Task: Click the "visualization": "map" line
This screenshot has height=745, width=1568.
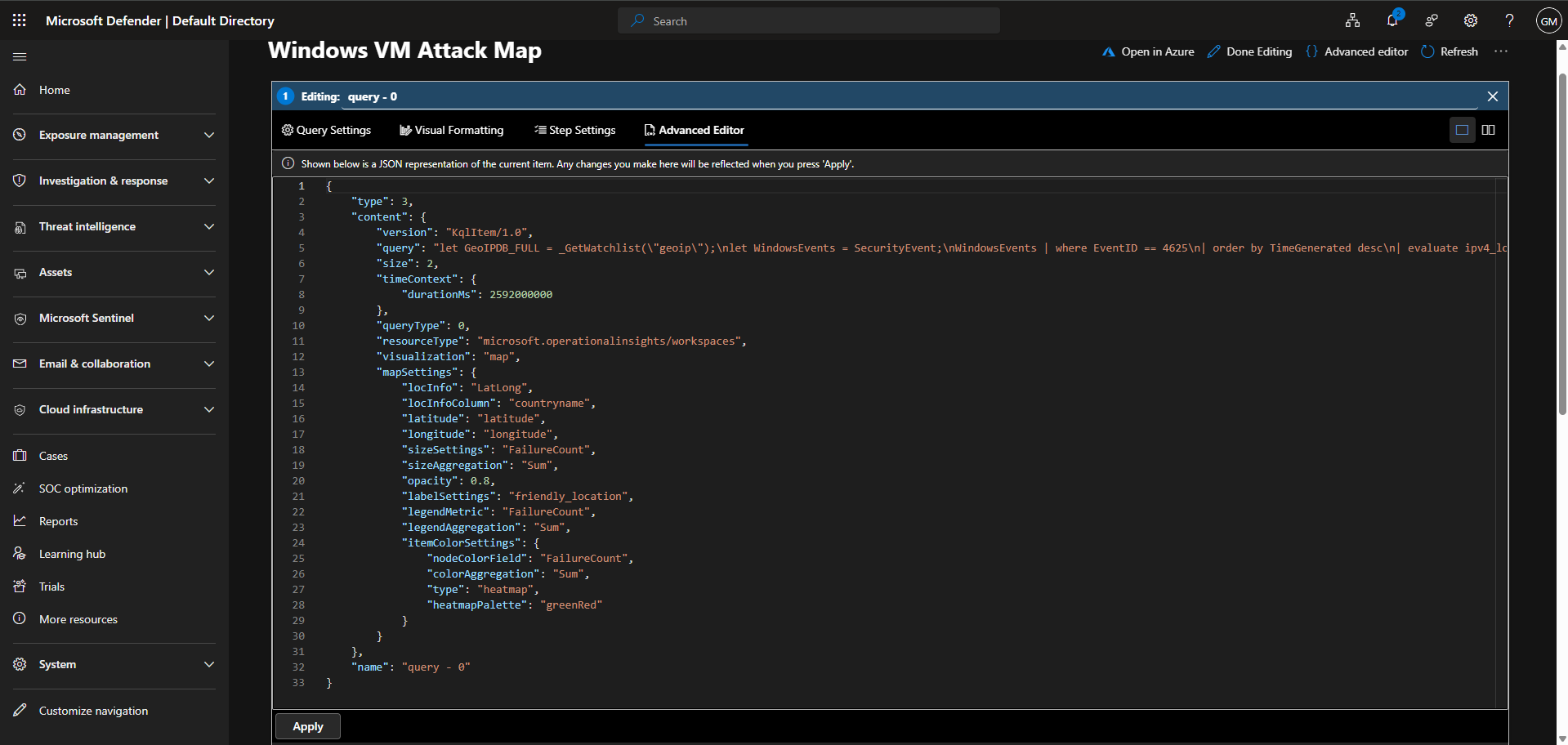Action: [x=448, y=356]
